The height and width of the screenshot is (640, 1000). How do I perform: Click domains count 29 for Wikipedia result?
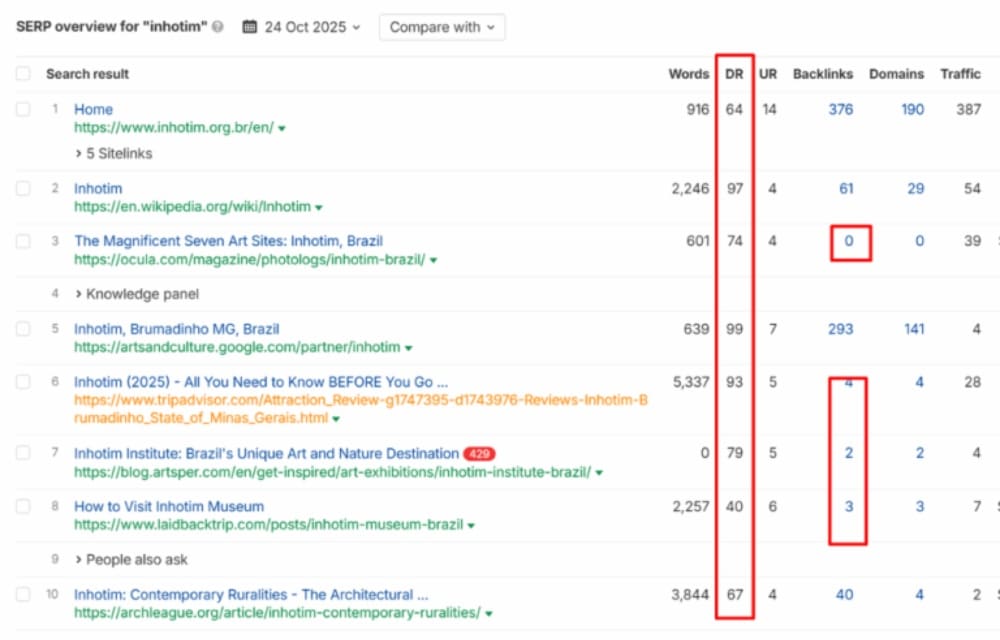point(916,189)
